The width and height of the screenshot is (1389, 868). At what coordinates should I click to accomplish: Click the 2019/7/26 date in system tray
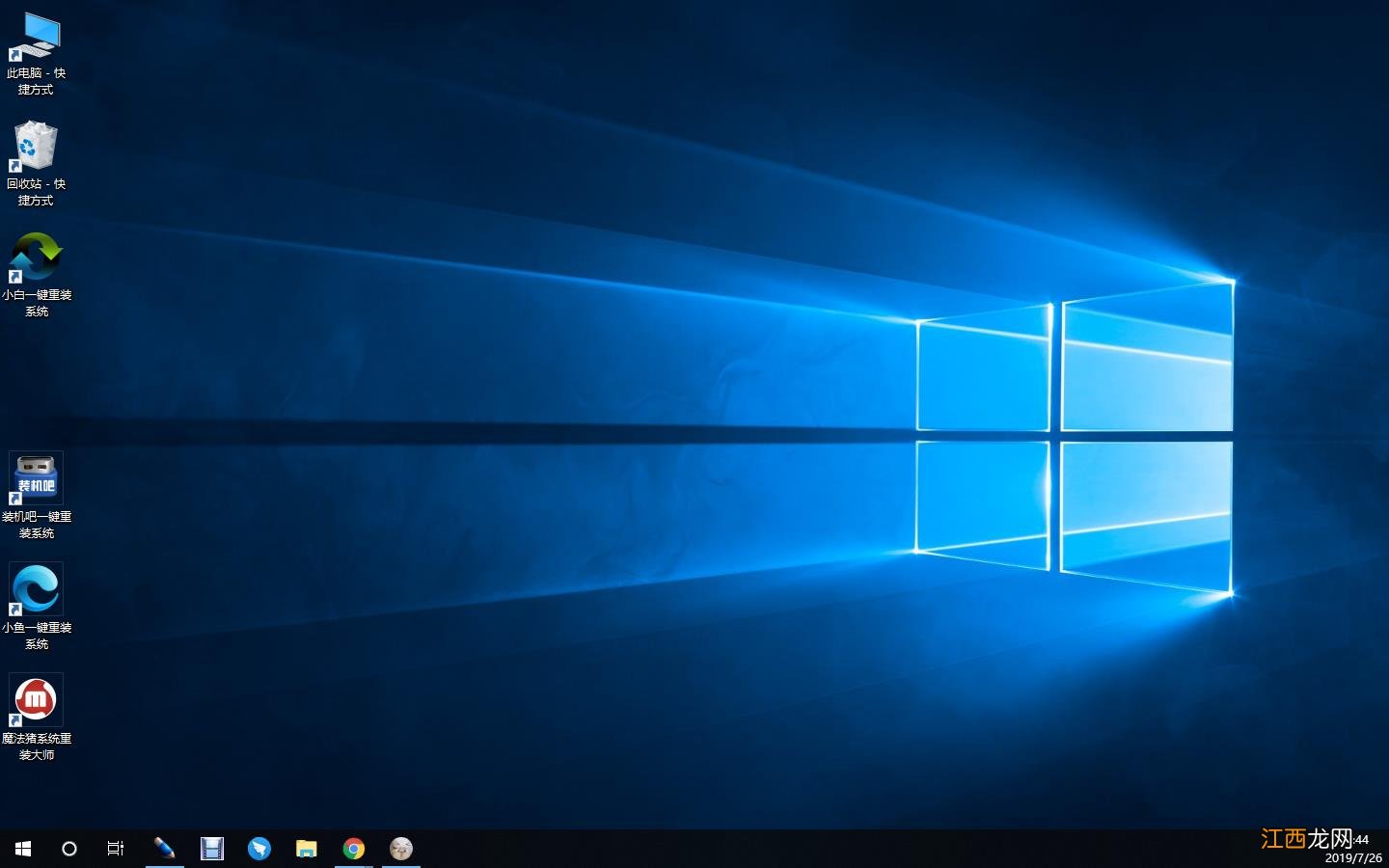[x=1353, y=857]
